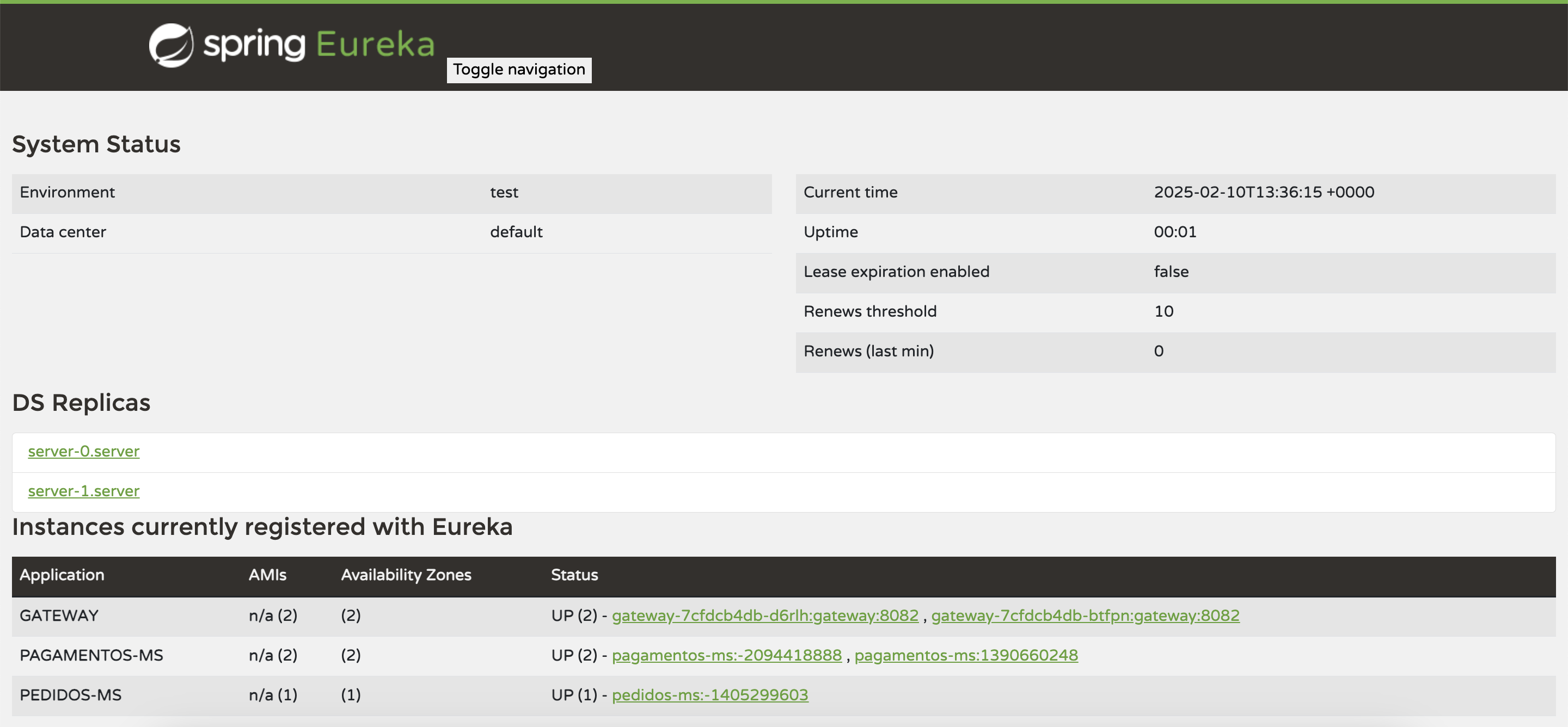The width and height of the screenshot is (1568, 727).
Task: Open pagamentos-ms:1390660248 instance link
Action: point(965,655)
